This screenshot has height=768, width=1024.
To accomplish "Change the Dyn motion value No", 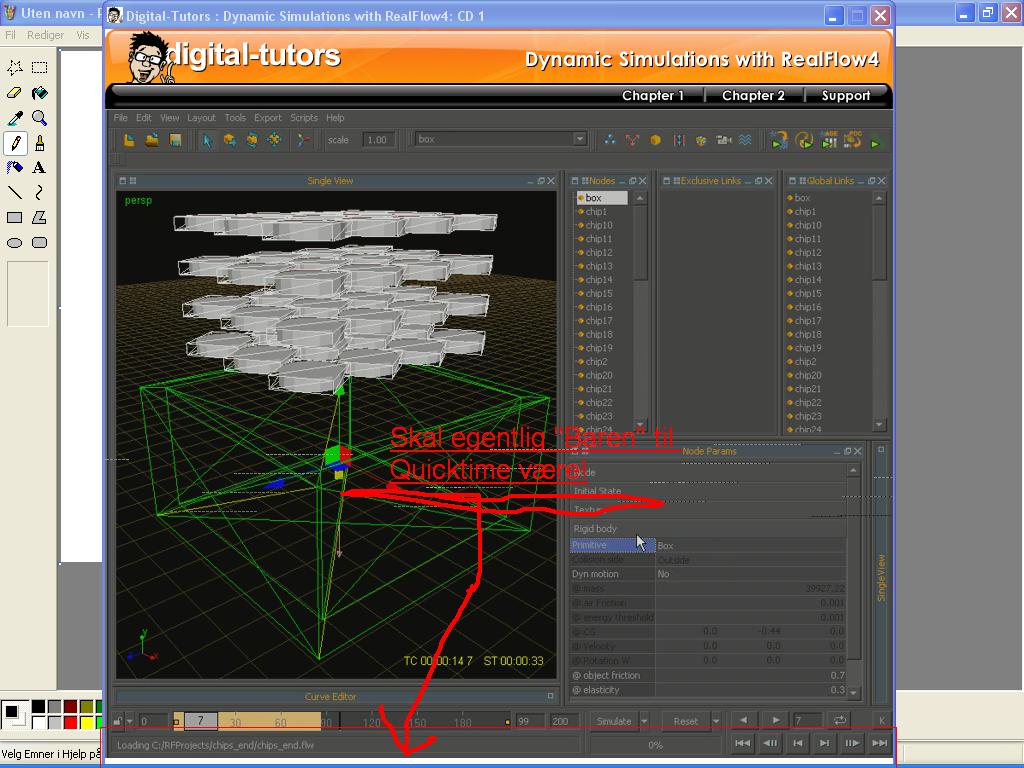I will point(750,574).
